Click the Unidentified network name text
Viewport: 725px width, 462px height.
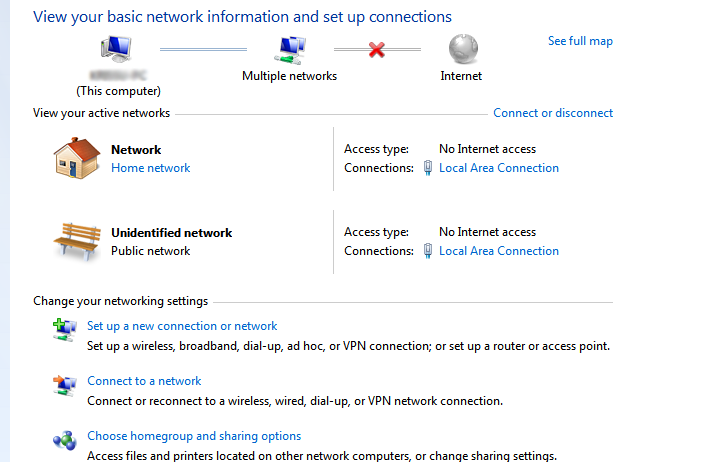tap(171, 233)
